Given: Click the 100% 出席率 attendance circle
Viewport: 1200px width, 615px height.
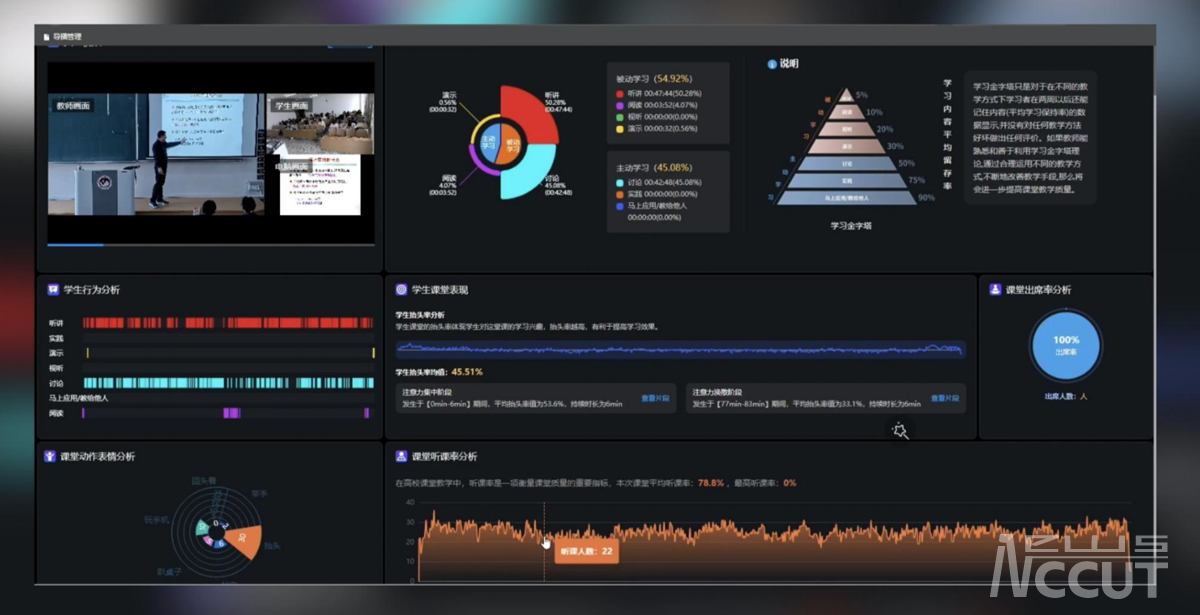Looking at the screenshot, I should tap(1065, 345).
